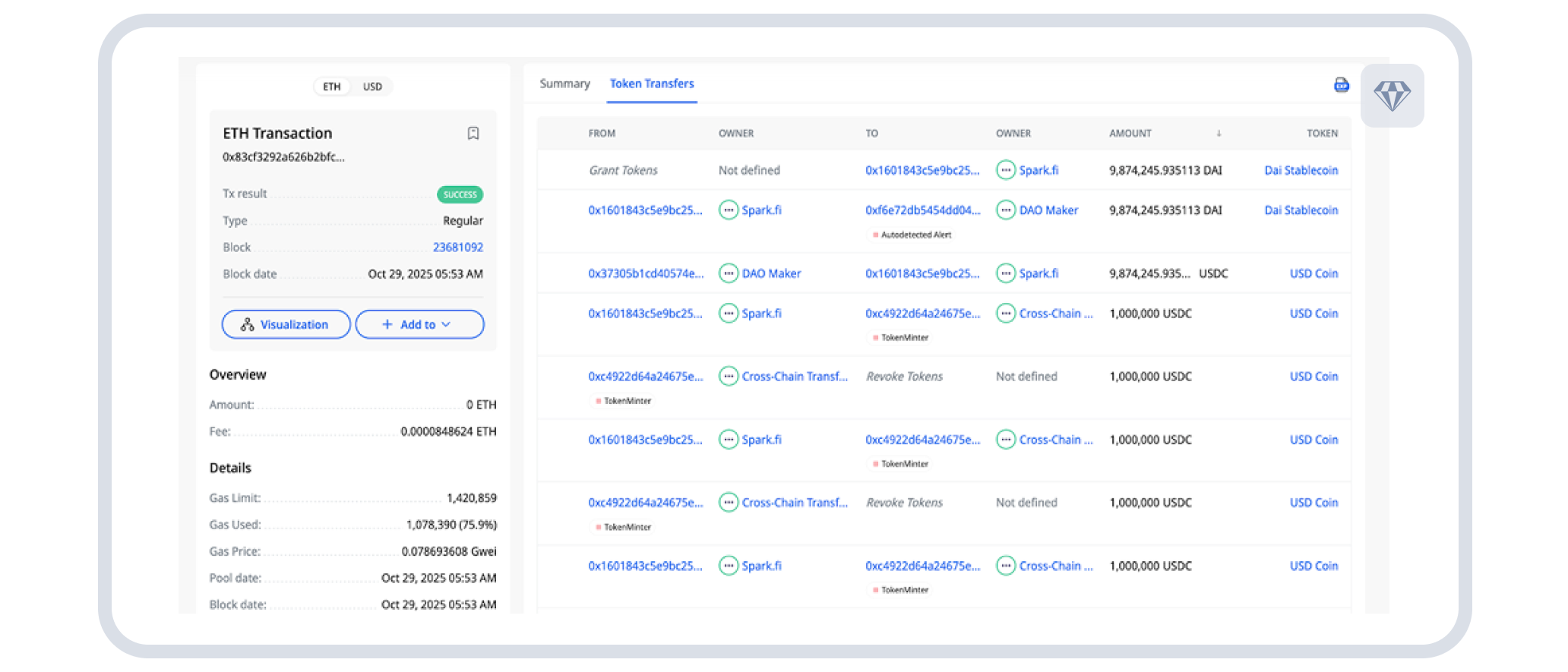Click the diamond premium icon
This screenshot has width=1568, height=672.
pyautogui.click(x=1392, y=96)
